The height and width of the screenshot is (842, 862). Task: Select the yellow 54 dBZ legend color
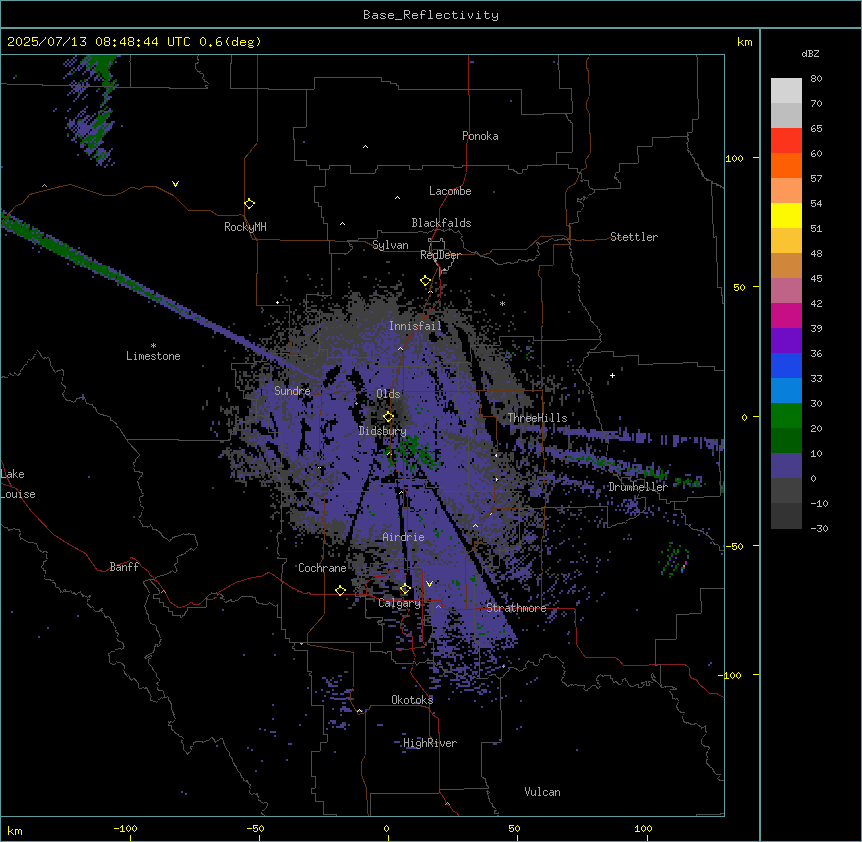[x=786, y=215]
